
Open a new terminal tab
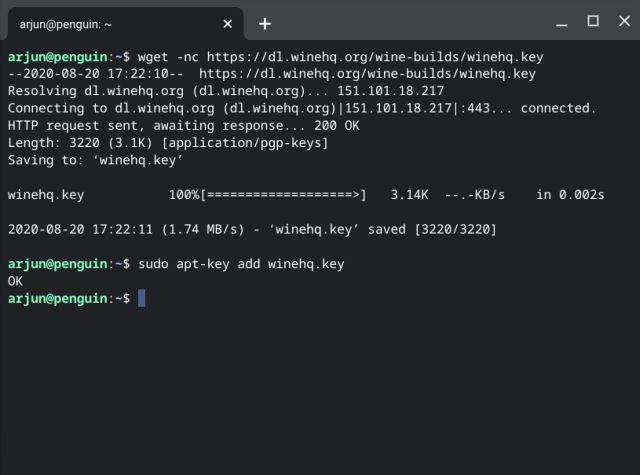point(265,23)
